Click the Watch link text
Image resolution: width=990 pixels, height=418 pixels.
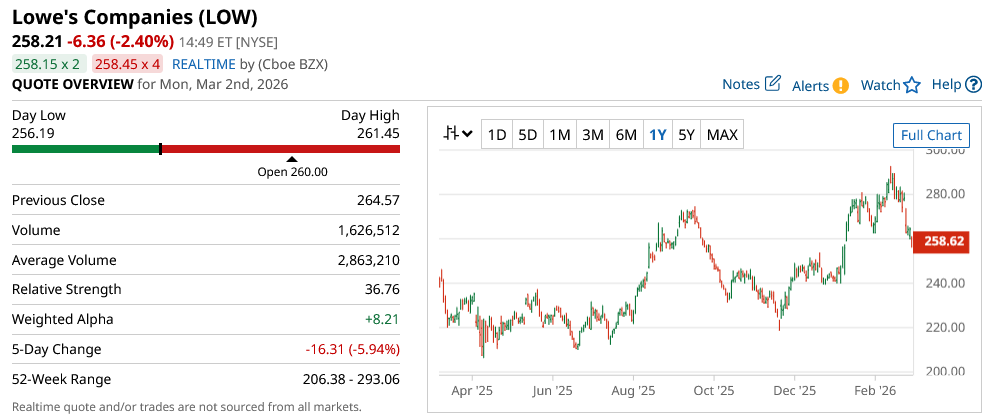(x=880, y=85)
